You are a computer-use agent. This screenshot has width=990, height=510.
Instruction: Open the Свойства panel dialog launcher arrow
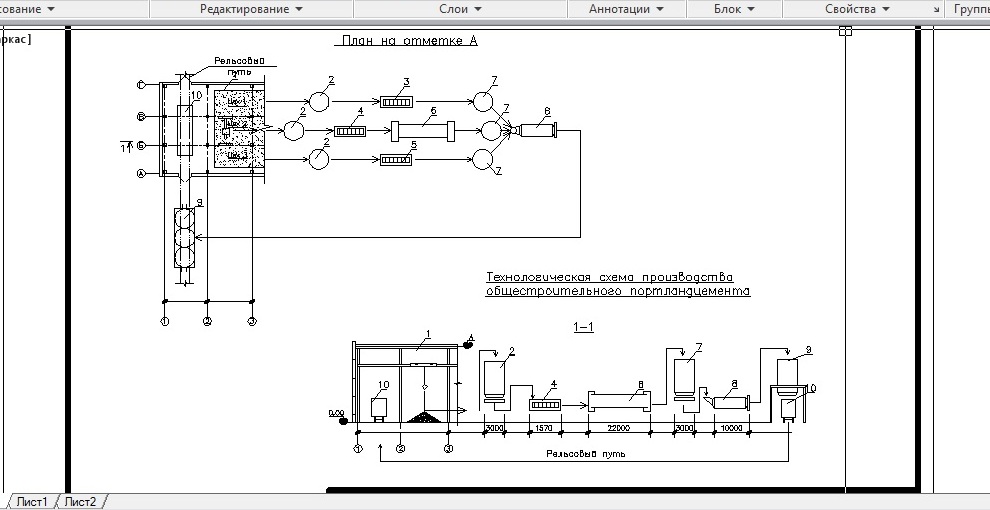tap(936, 10)
